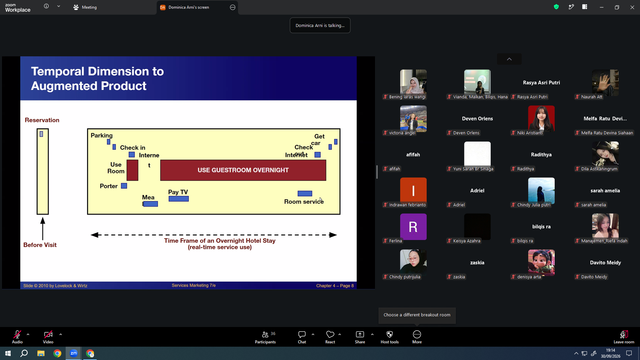Click the green encryption shield icon

(556, 7)
